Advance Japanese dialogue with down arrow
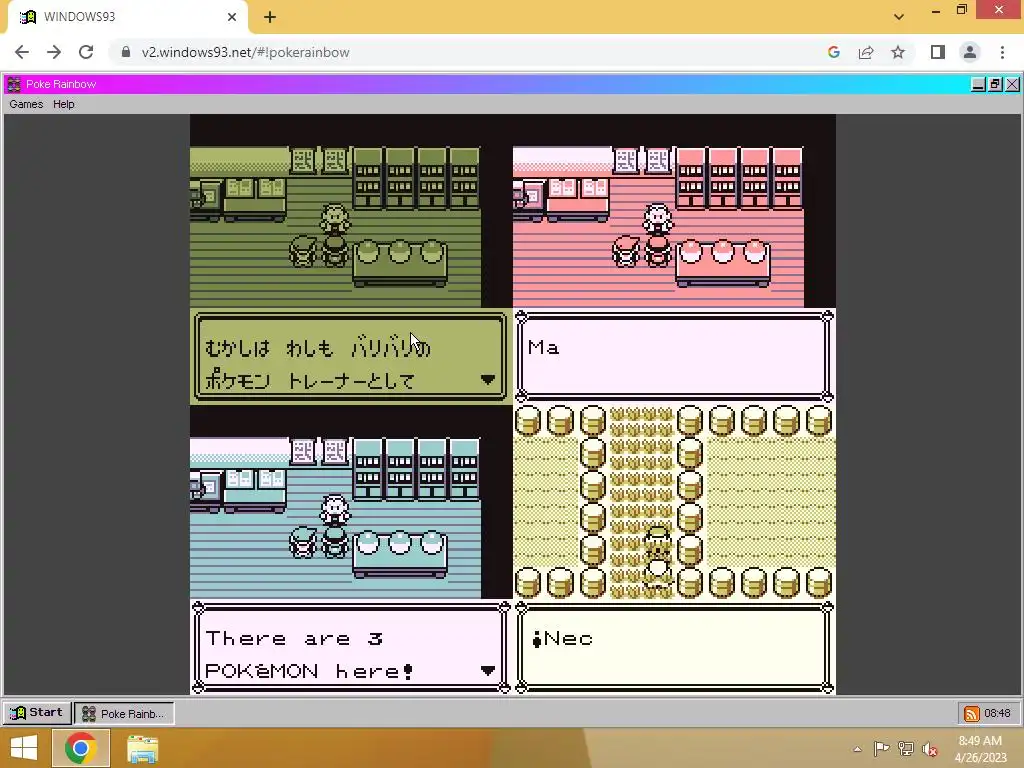This screenshot has width=1024, height=768. point(487,379)
